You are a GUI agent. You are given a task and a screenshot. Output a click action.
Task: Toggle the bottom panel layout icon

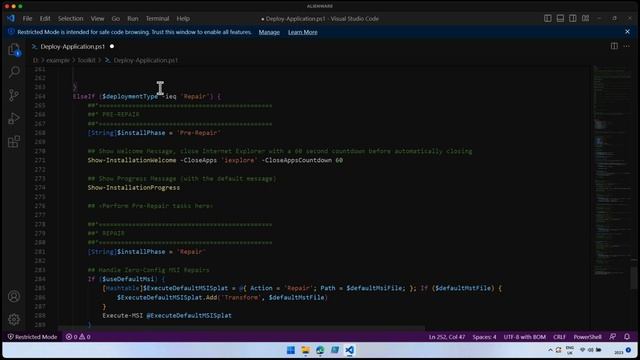tap(560, 18)
